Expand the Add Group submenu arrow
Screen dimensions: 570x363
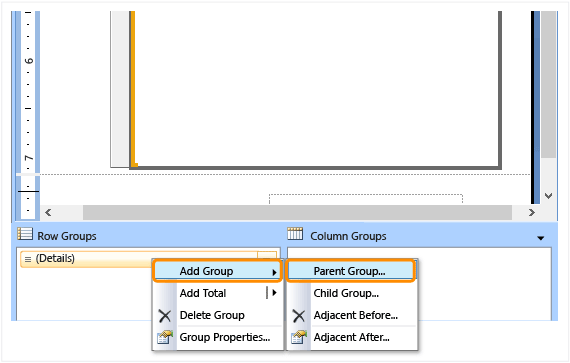(274, 272)
